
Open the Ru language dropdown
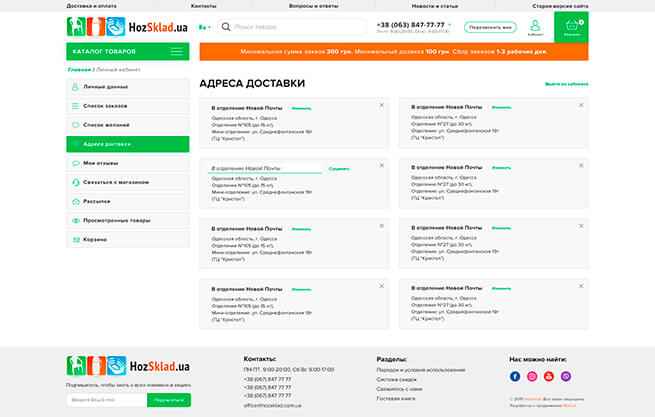pos(205,27)
